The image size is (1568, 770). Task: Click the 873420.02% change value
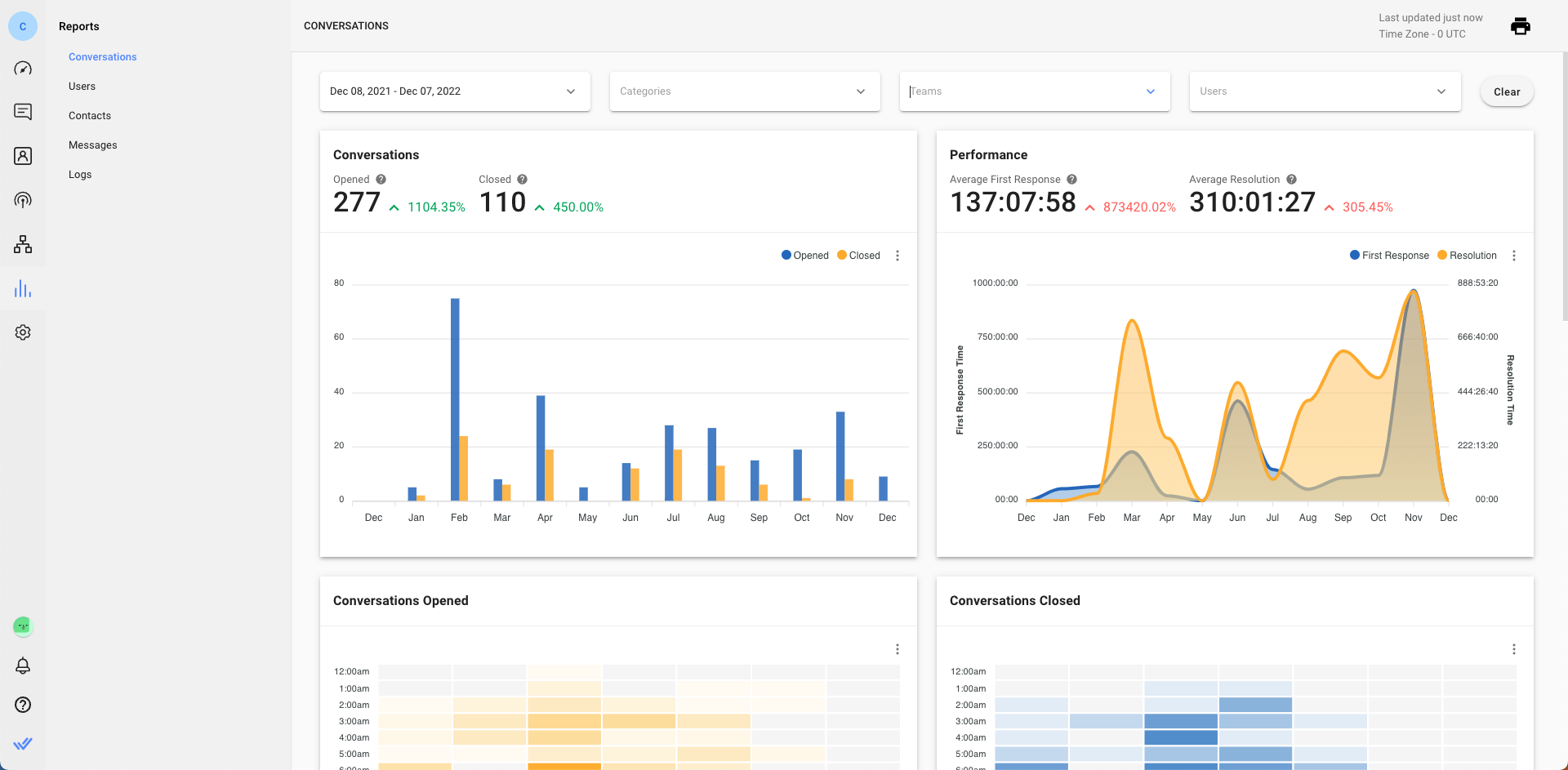pos(1139,207)
